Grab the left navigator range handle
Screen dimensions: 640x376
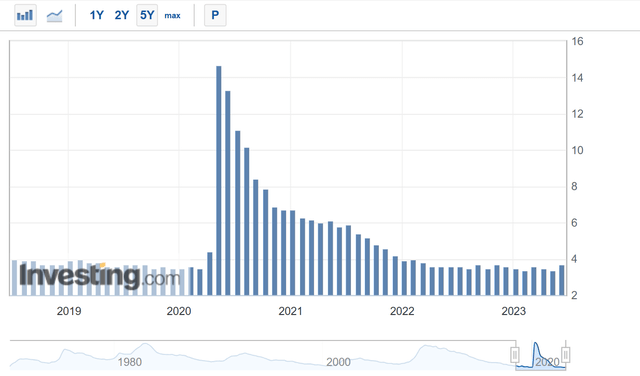coord(515,354)
